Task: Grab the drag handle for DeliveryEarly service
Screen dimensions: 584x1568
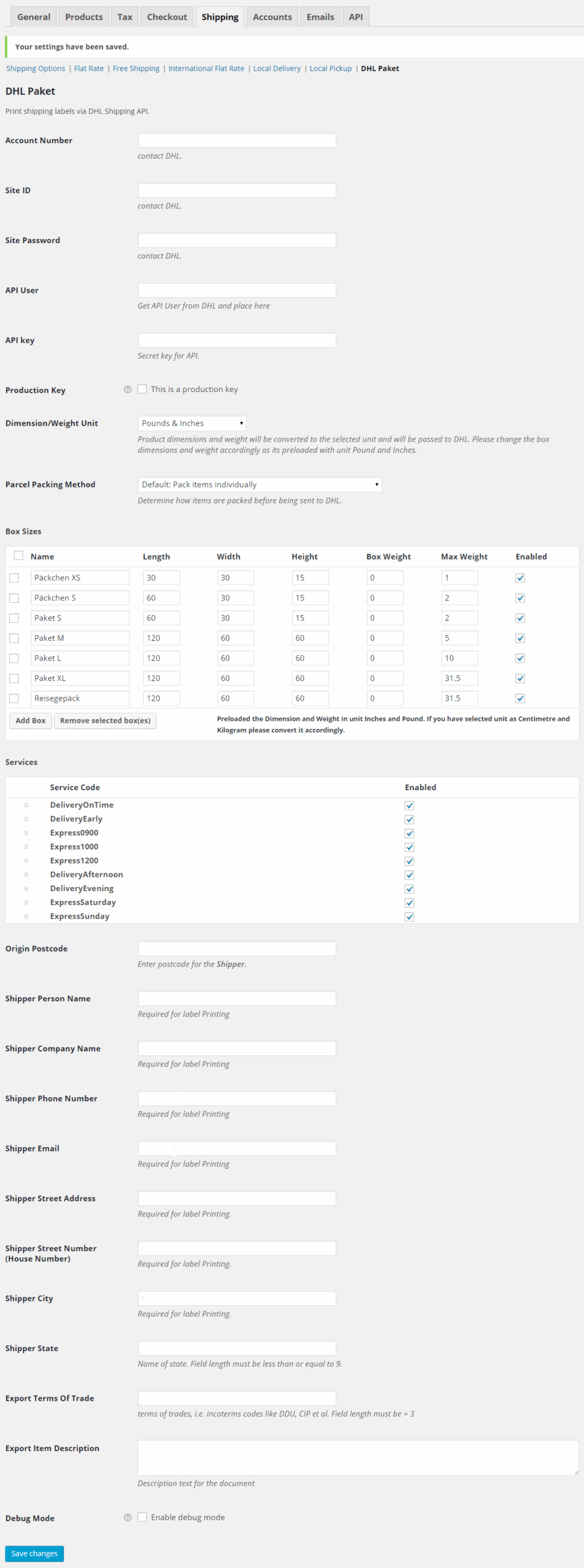Action: pyautogui.click(x=26, y=819)
